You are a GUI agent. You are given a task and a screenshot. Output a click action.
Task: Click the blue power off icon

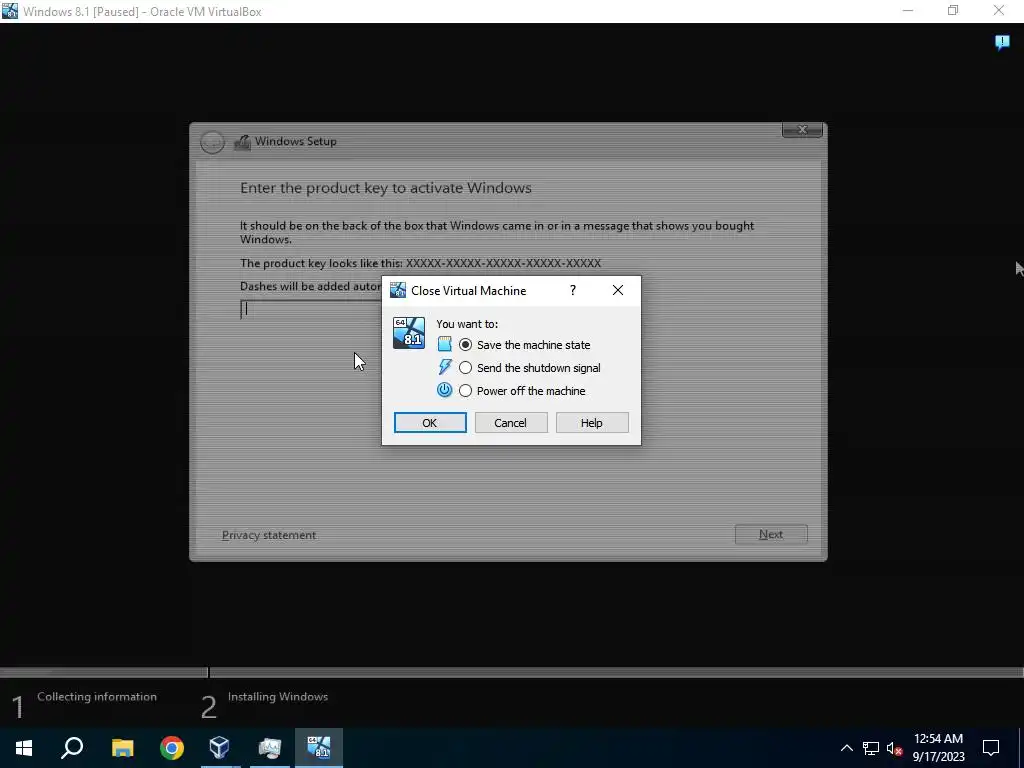tap(445, 390)
